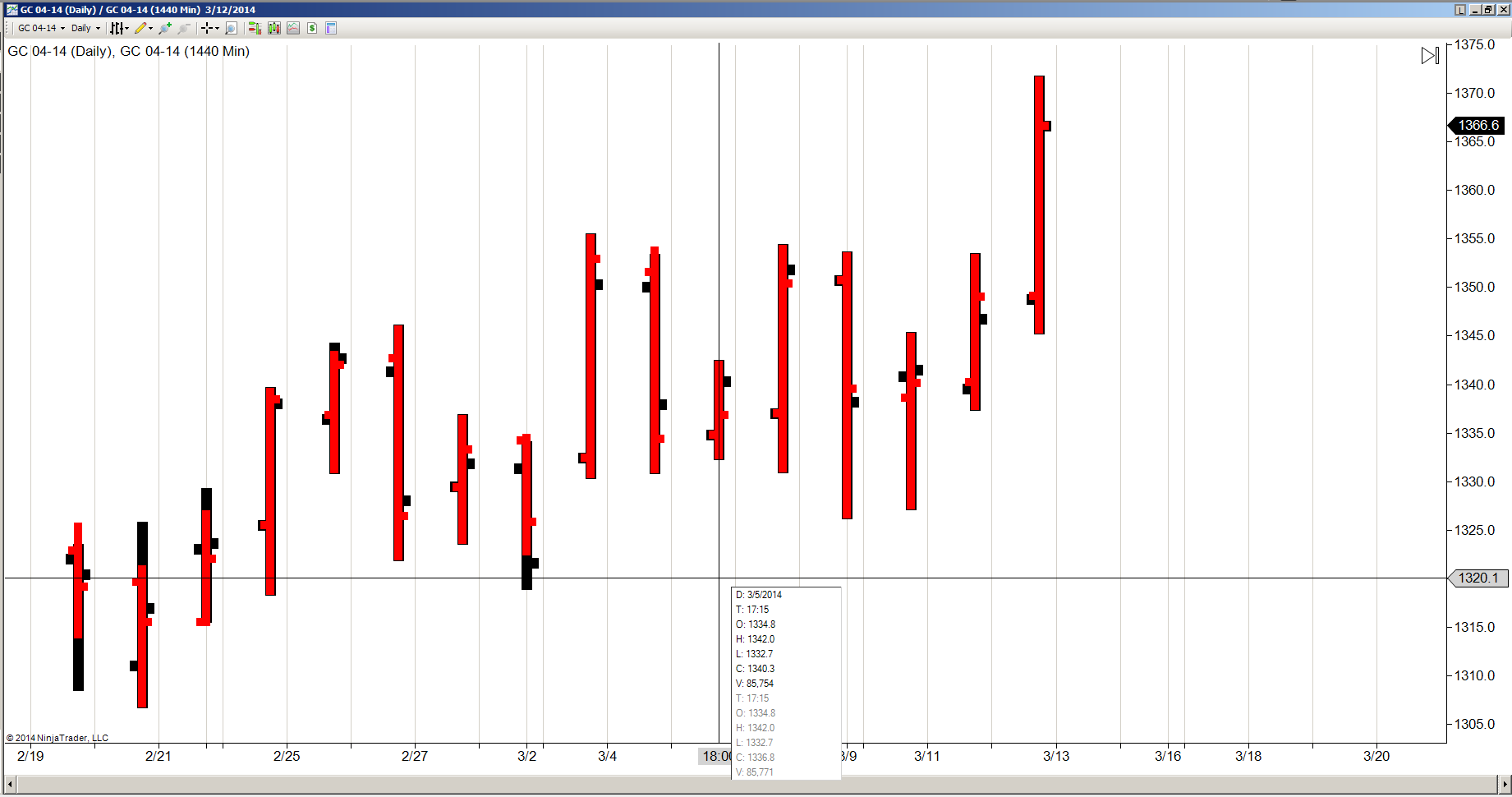Open the pencil drawing tools dropdown
1512x797 pixels.
(144, 28)
